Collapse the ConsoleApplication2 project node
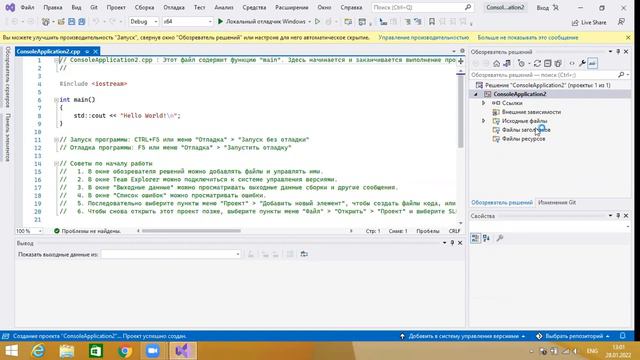 point(476,94)
